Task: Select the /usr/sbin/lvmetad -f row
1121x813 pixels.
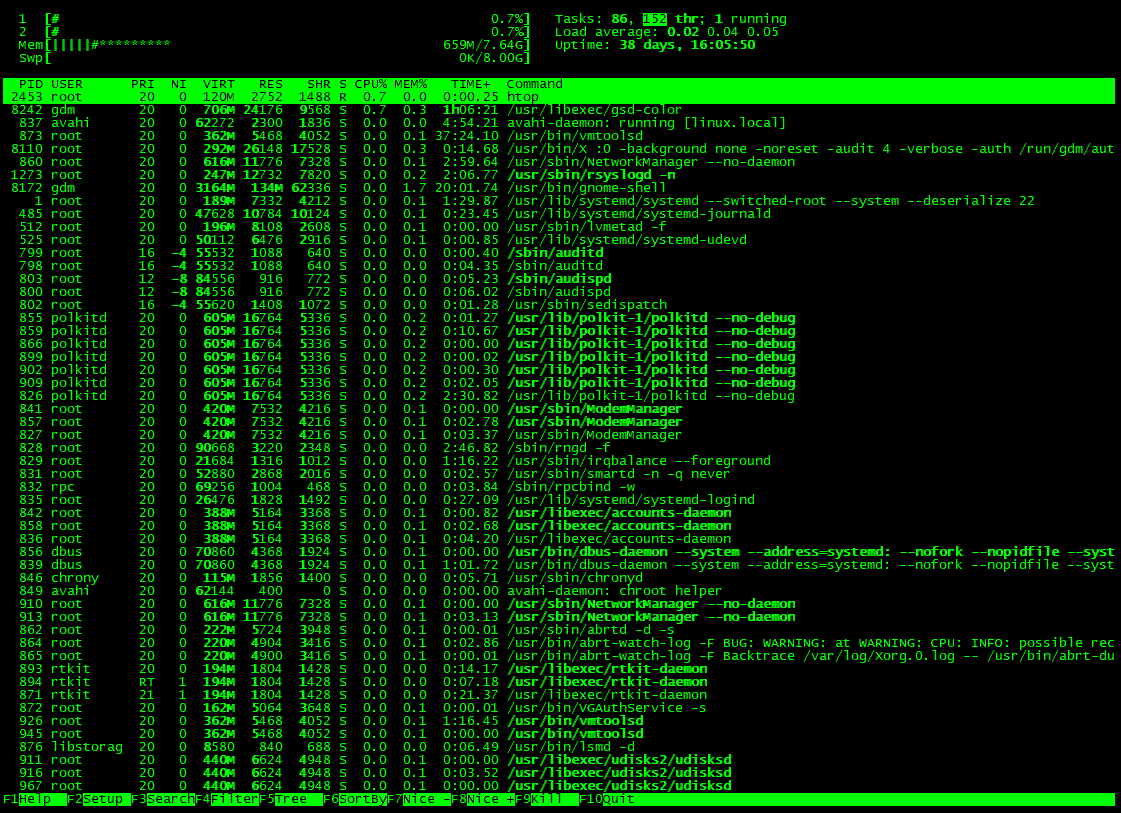Action: [559, 227]
